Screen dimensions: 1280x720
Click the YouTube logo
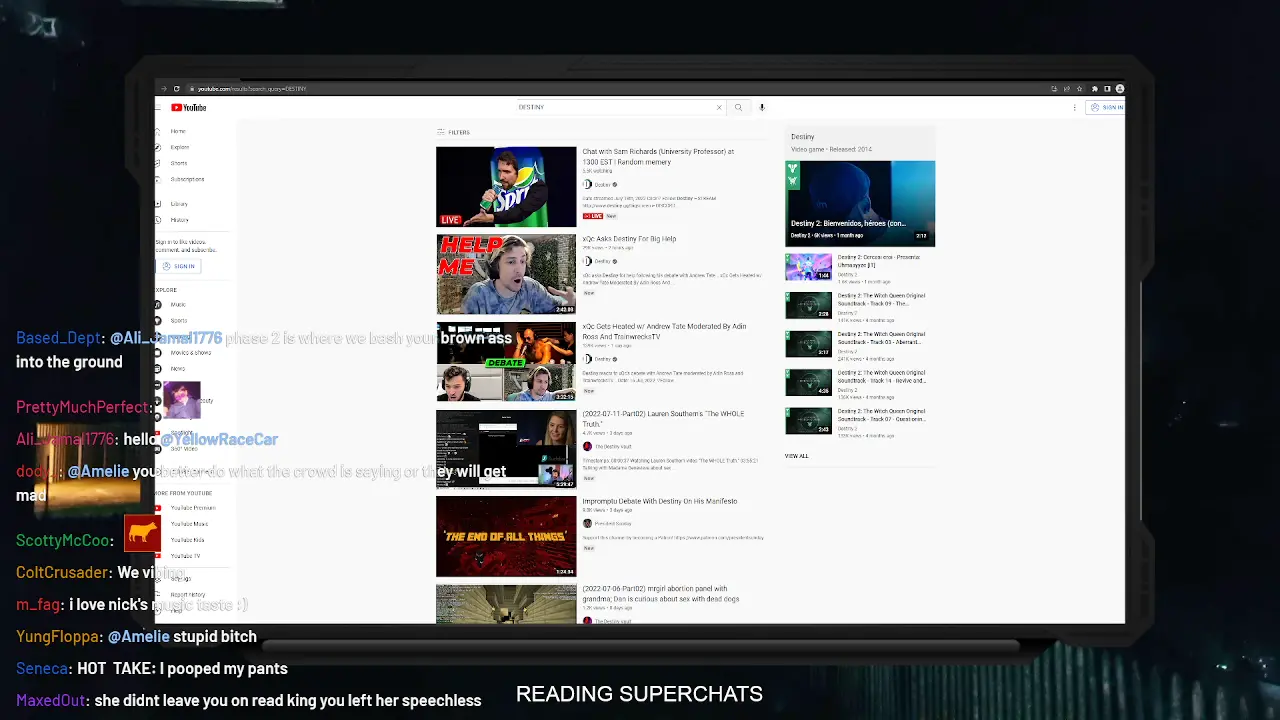(x=189, y=108)
